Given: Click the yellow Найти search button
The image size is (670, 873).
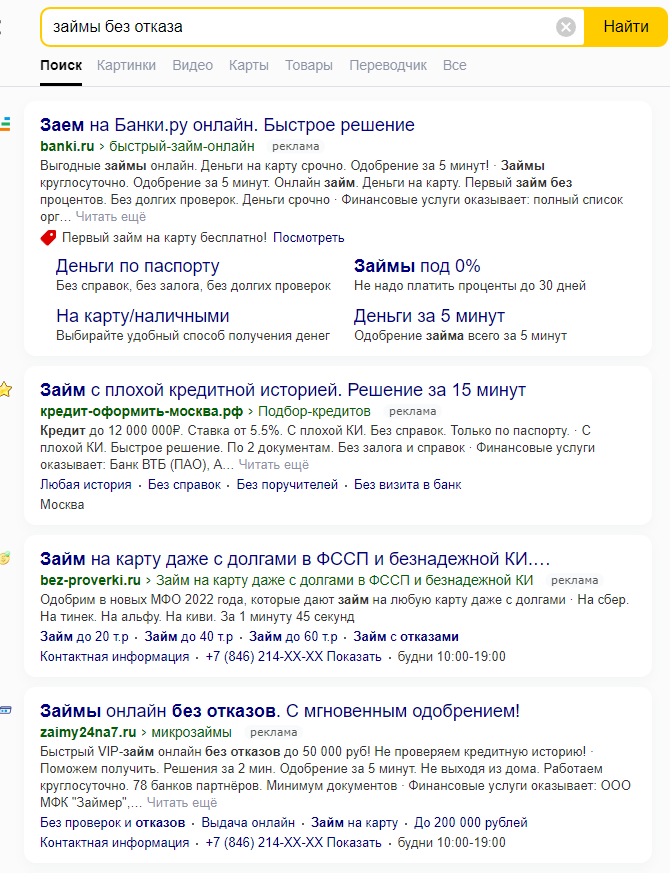Looking at the screenshot, I should [626, 27].
